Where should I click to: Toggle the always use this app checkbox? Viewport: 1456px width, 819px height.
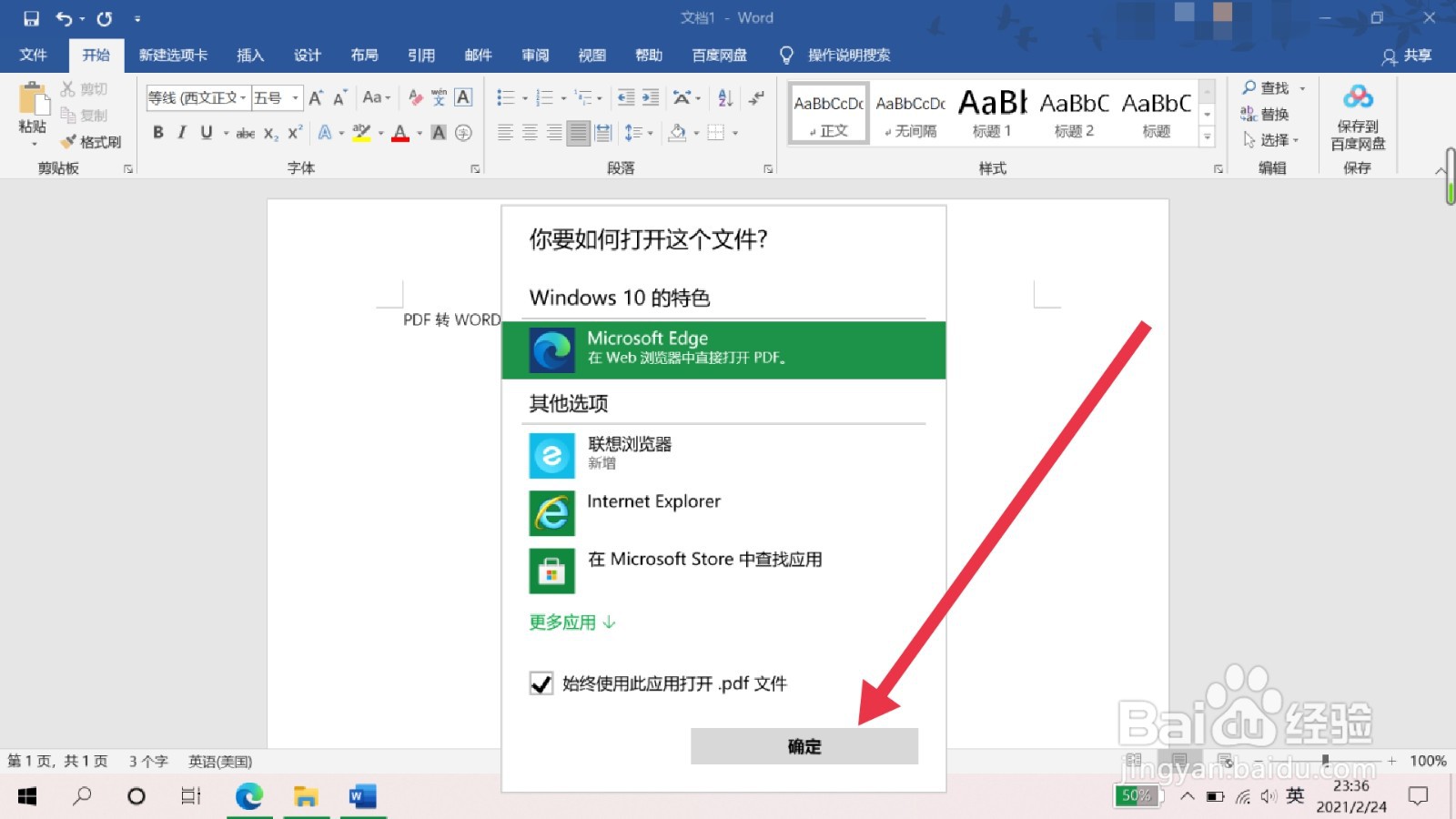[541, 683]
